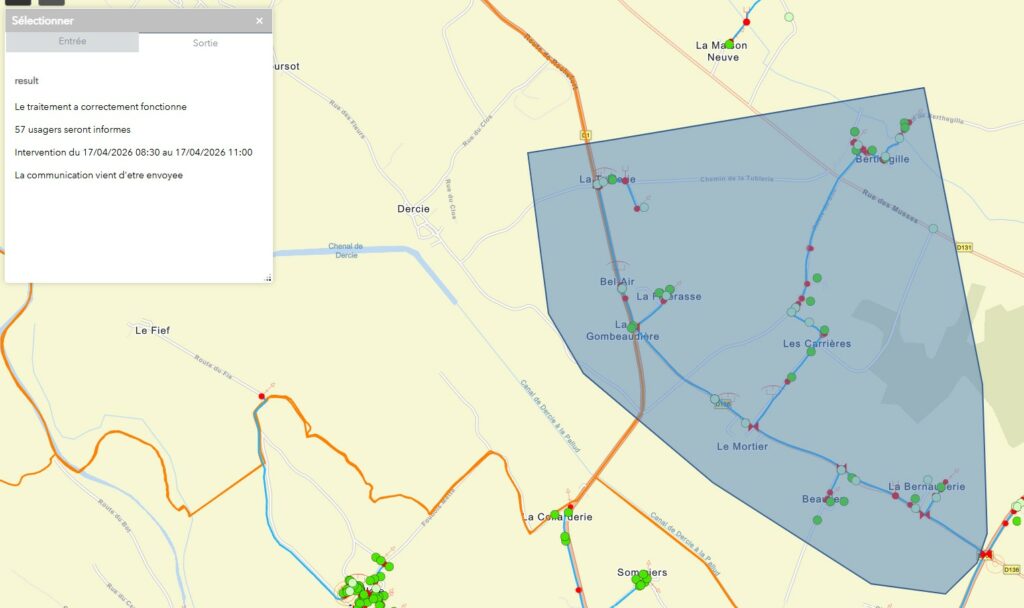Click the Sélectionner panel resize handle
This screenshot has height=608, width=1024.
pyautogui.click(x=267, y=278)
